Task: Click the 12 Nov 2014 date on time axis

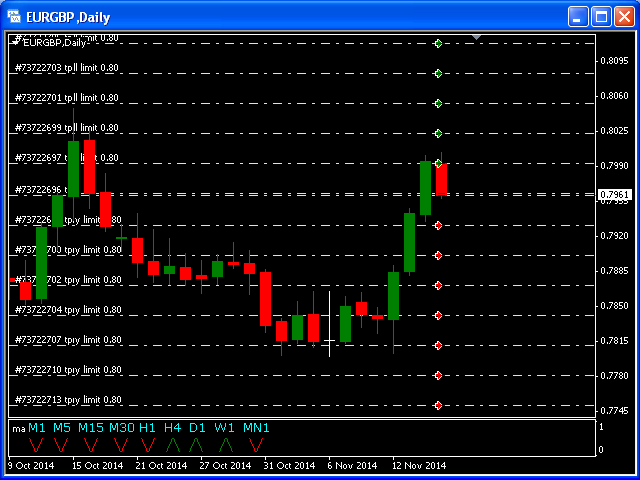Action: (x=417, y=465)
